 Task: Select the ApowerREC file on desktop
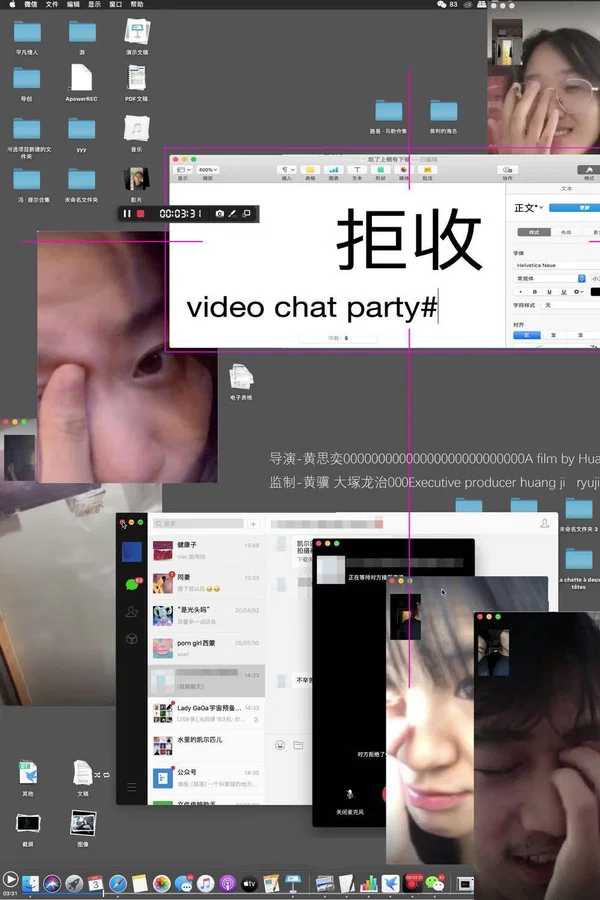[x=81, y=83]
